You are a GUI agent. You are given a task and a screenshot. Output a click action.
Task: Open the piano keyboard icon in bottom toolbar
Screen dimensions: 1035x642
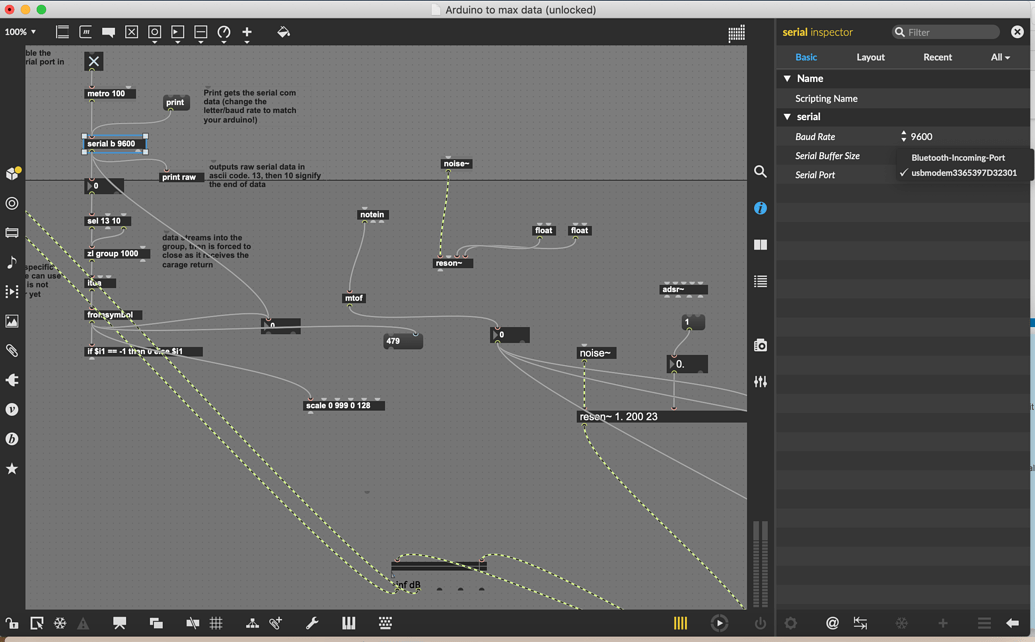click(x=349, y=623)
